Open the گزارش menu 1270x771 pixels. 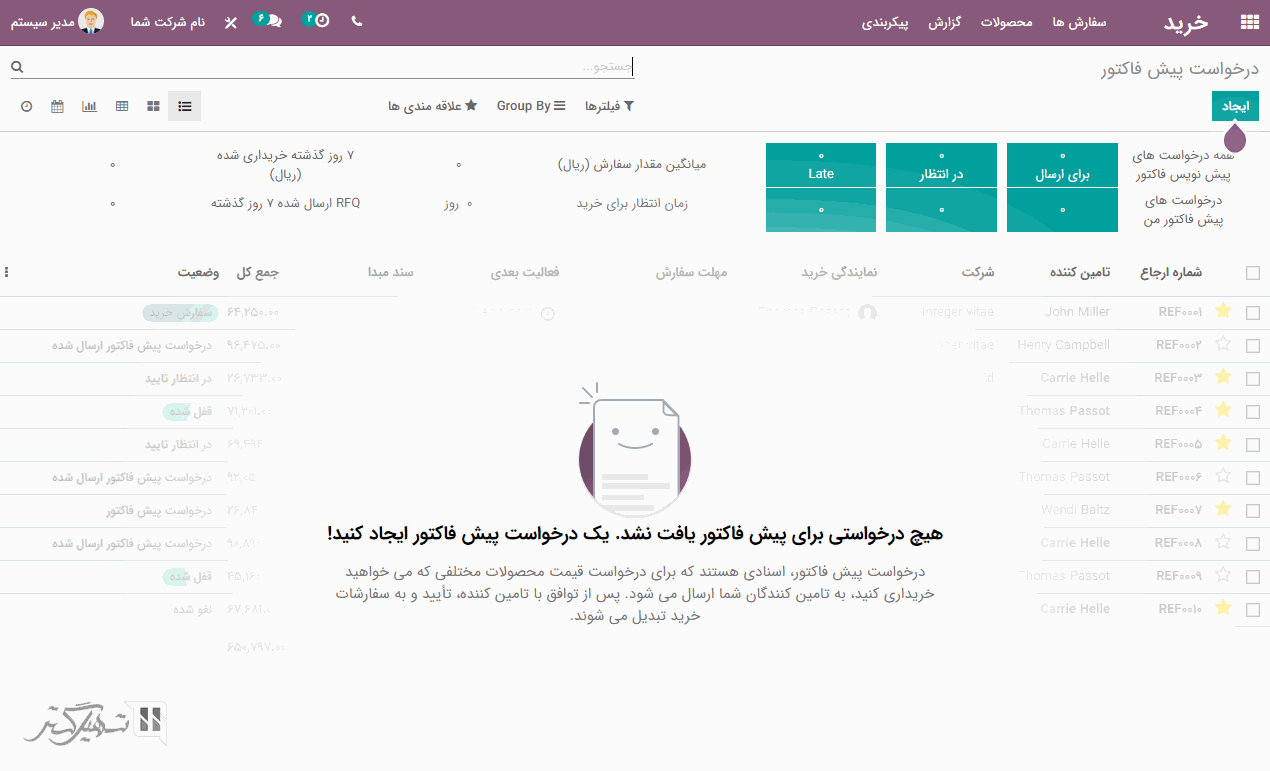point(944,22)
